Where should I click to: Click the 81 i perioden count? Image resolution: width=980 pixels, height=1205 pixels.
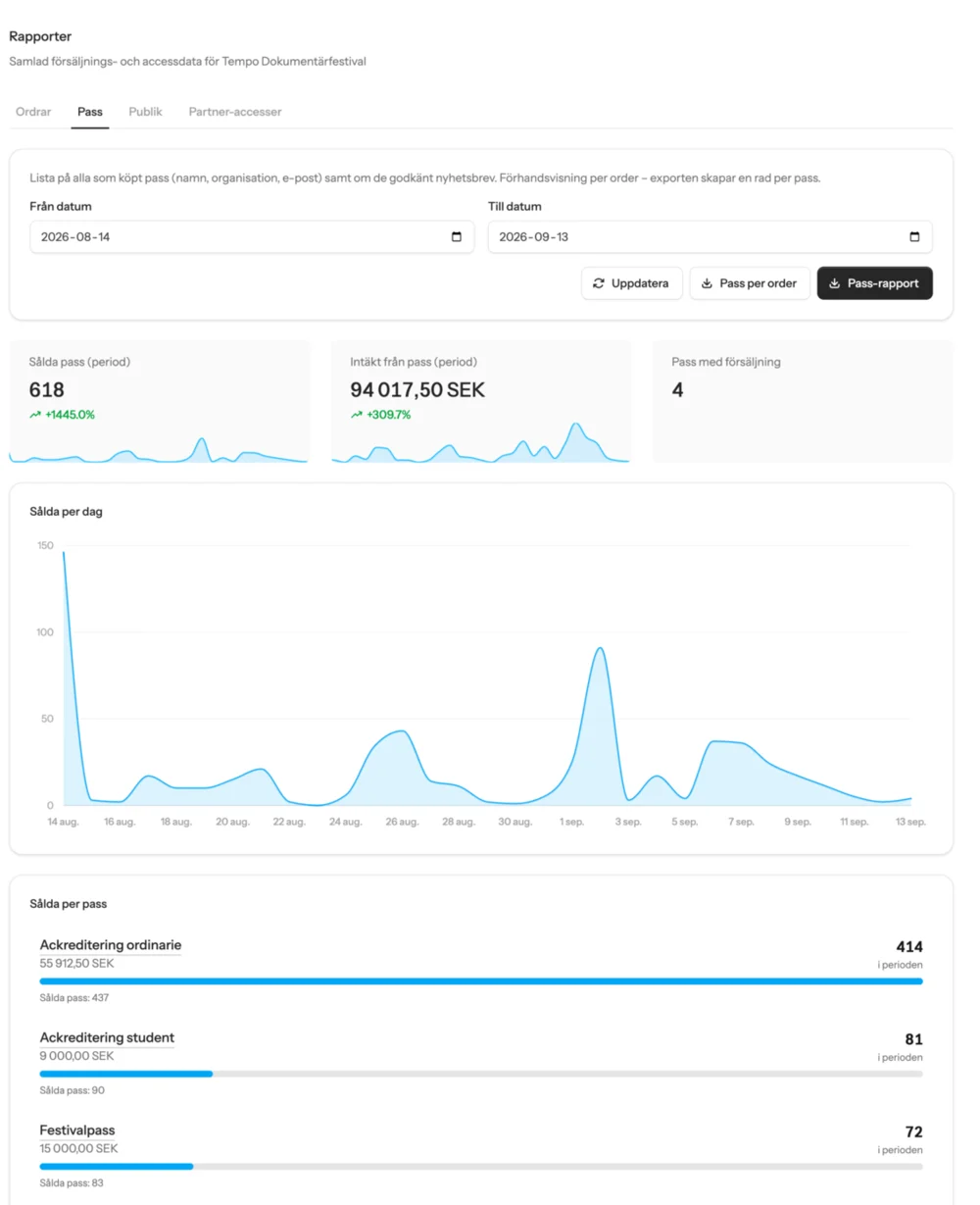pyautogui.click(x=913, y=1039)
